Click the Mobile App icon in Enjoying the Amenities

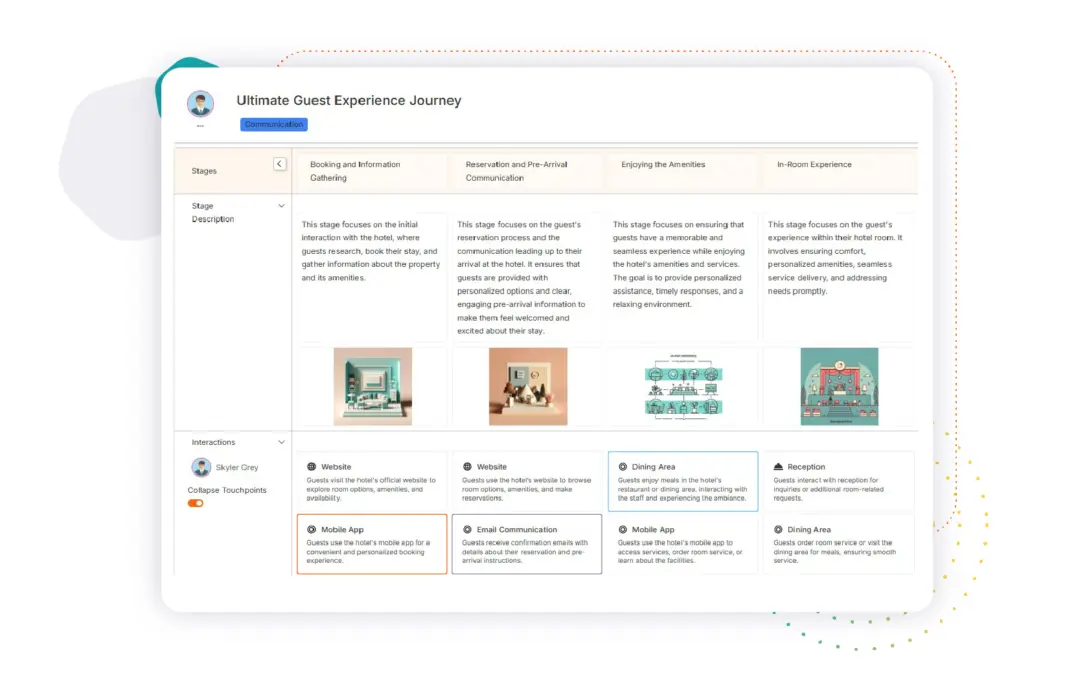click(620, 530)
